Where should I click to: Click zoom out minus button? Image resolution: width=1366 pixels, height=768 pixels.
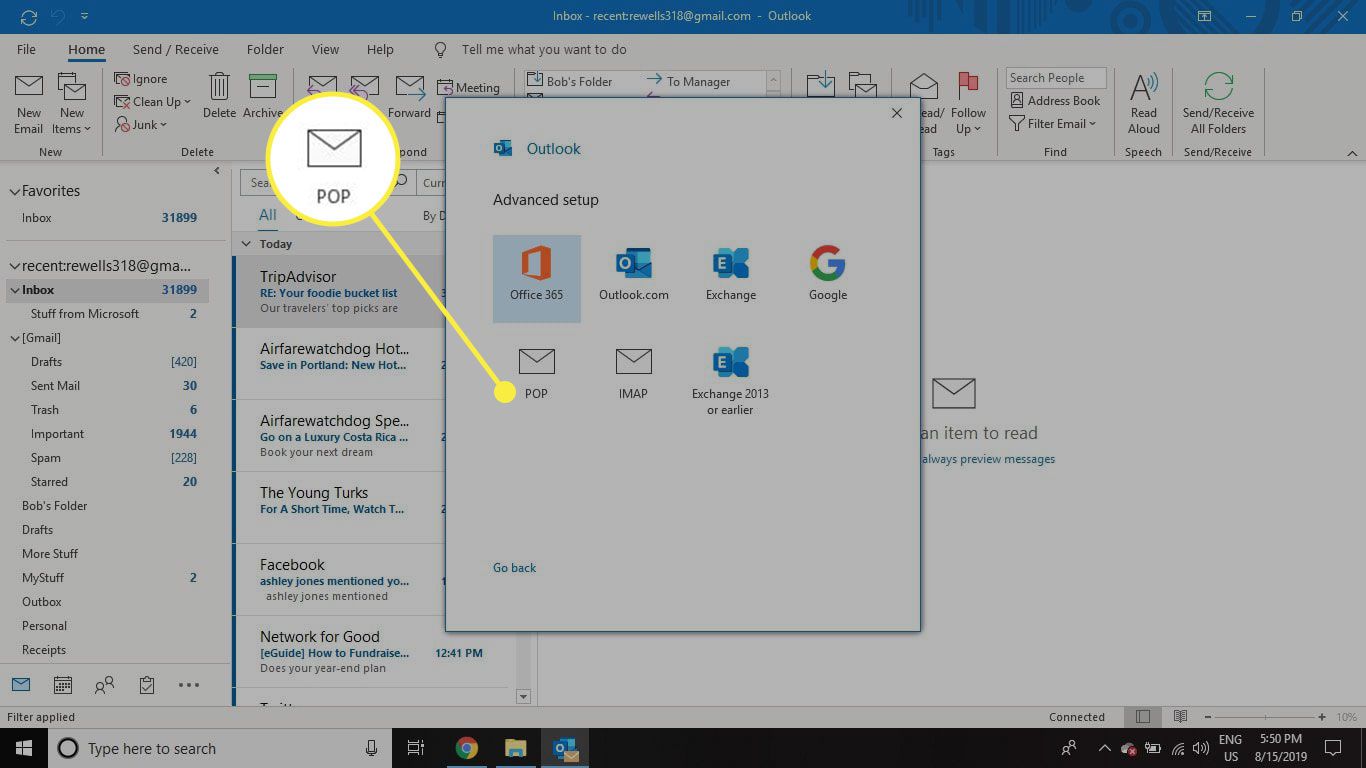coord(1210,716)
